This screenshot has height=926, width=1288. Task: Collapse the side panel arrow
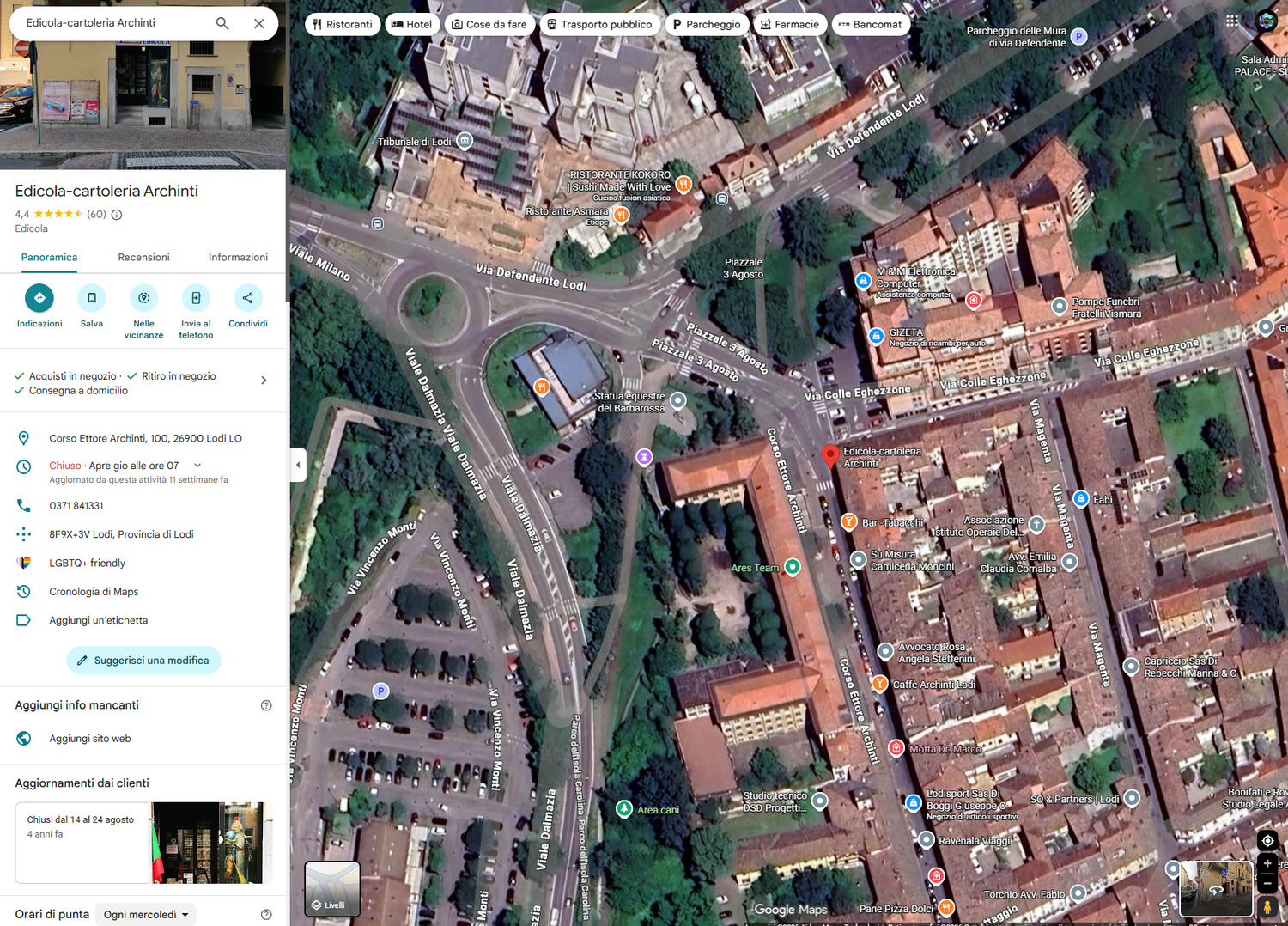pos(298,465)
